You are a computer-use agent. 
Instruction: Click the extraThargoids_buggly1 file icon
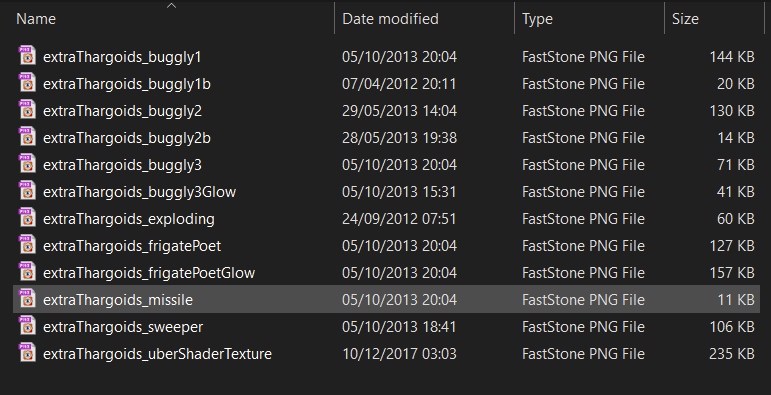click(x=28, y=56)
